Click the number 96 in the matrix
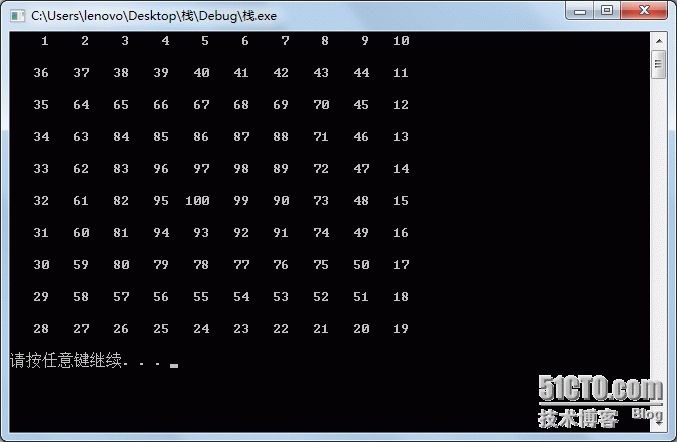 (x=161, y=169)
